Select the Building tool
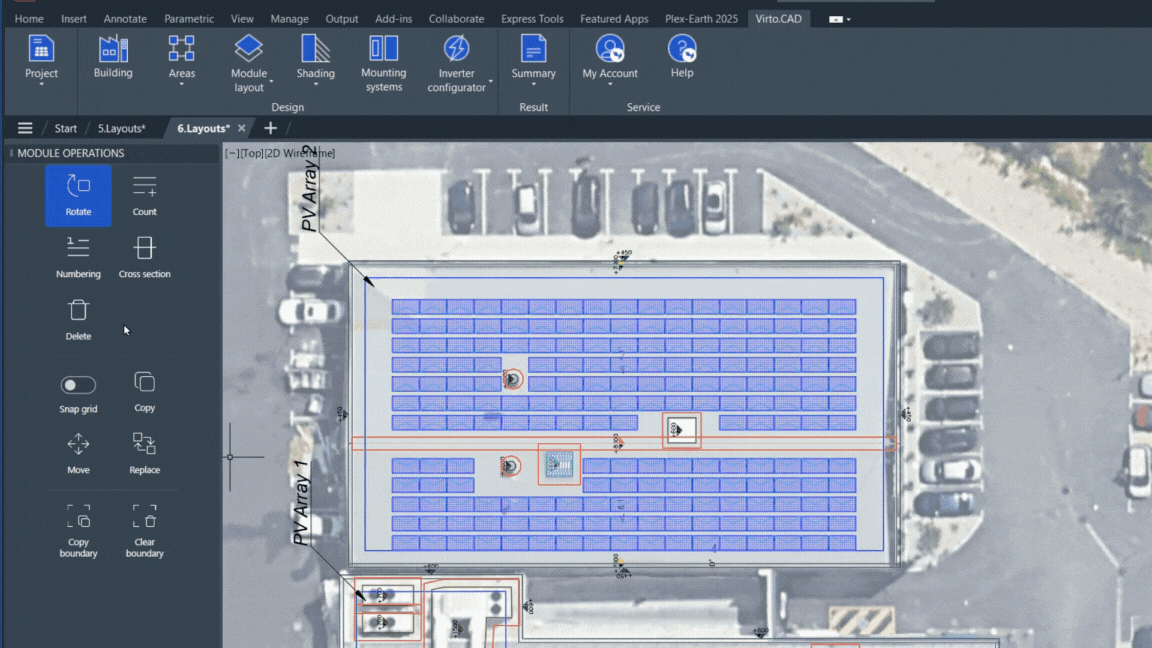 click(113, 57)
